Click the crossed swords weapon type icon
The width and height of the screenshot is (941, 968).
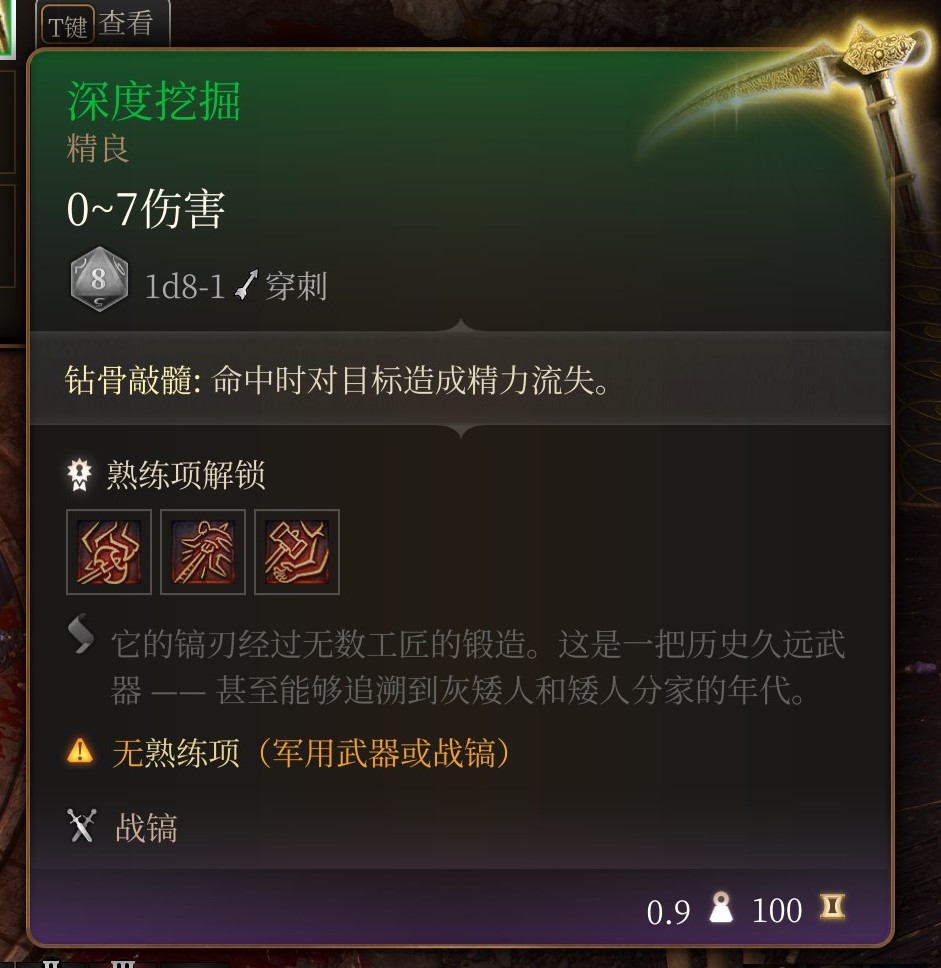coord(82,825)
